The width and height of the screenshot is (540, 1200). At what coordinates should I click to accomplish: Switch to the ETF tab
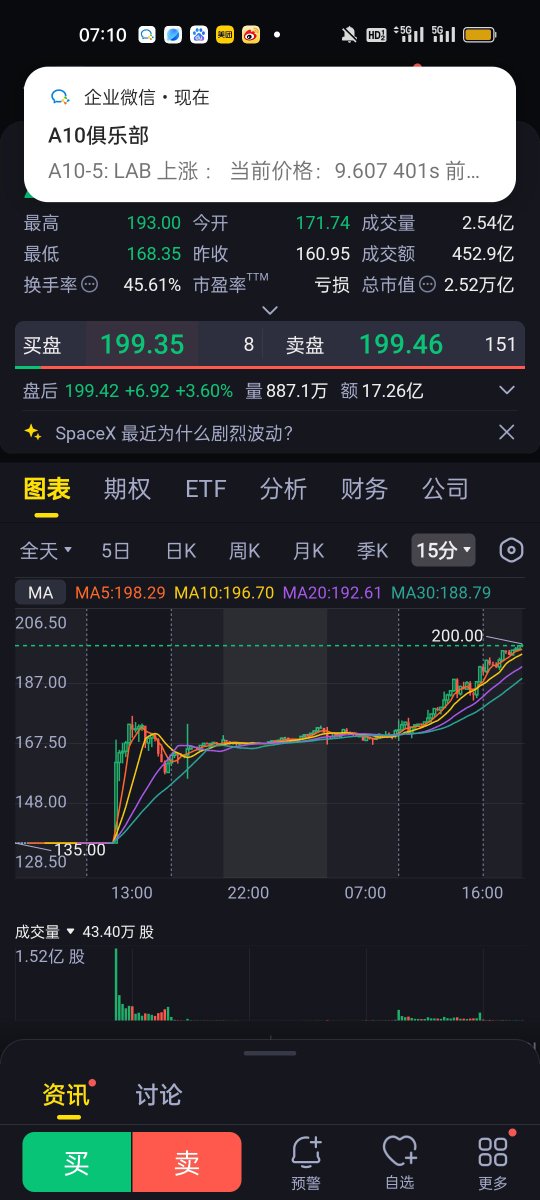point(206,489)
